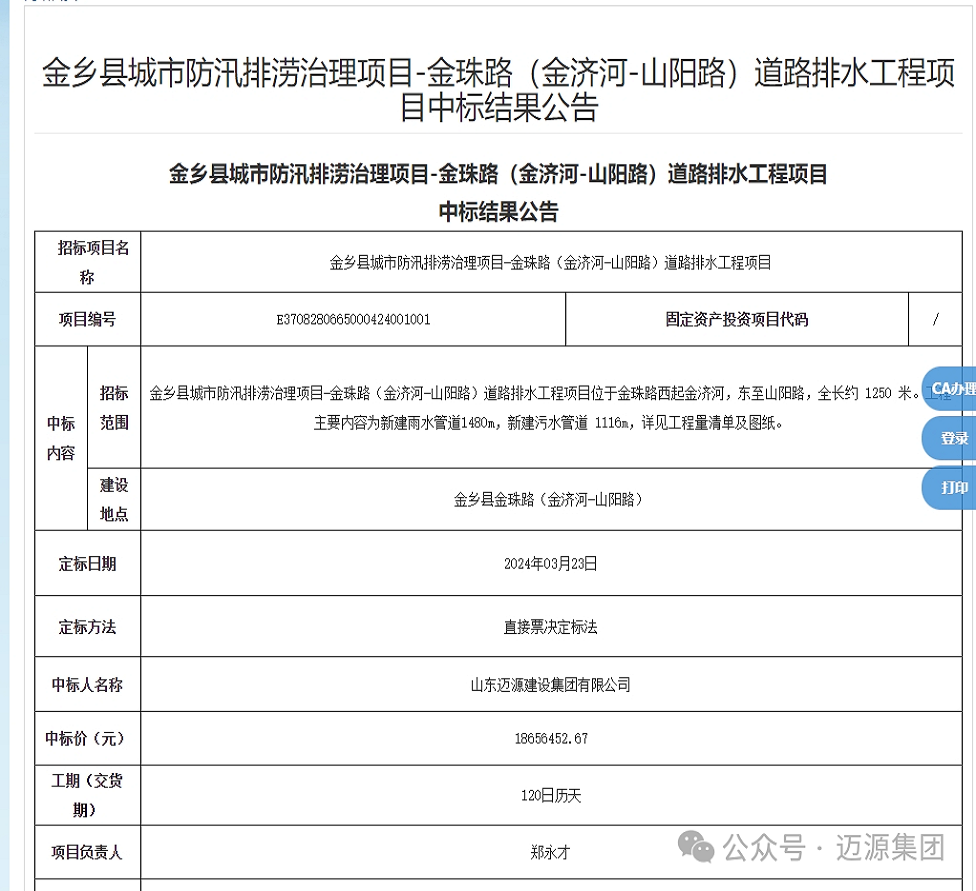
Task: Click the date 2024年03月23日
Action: coord(551,563)
